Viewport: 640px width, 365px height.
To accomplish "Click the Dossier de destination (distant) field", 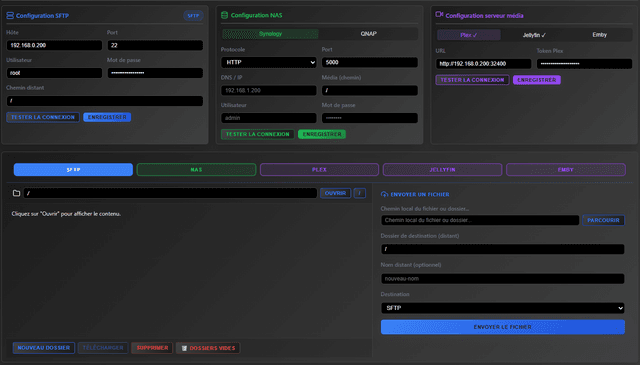I will click(502, 249).
